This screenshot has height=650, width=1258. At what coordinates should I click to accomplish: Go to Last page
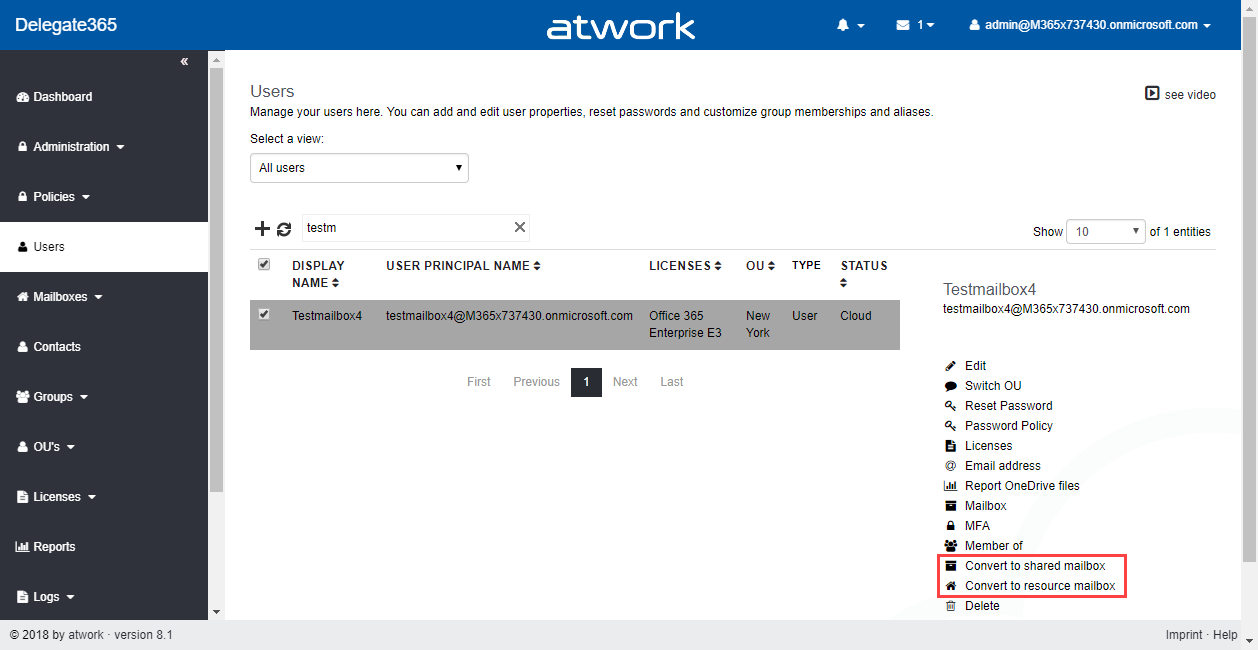click(x=672, y=382)
